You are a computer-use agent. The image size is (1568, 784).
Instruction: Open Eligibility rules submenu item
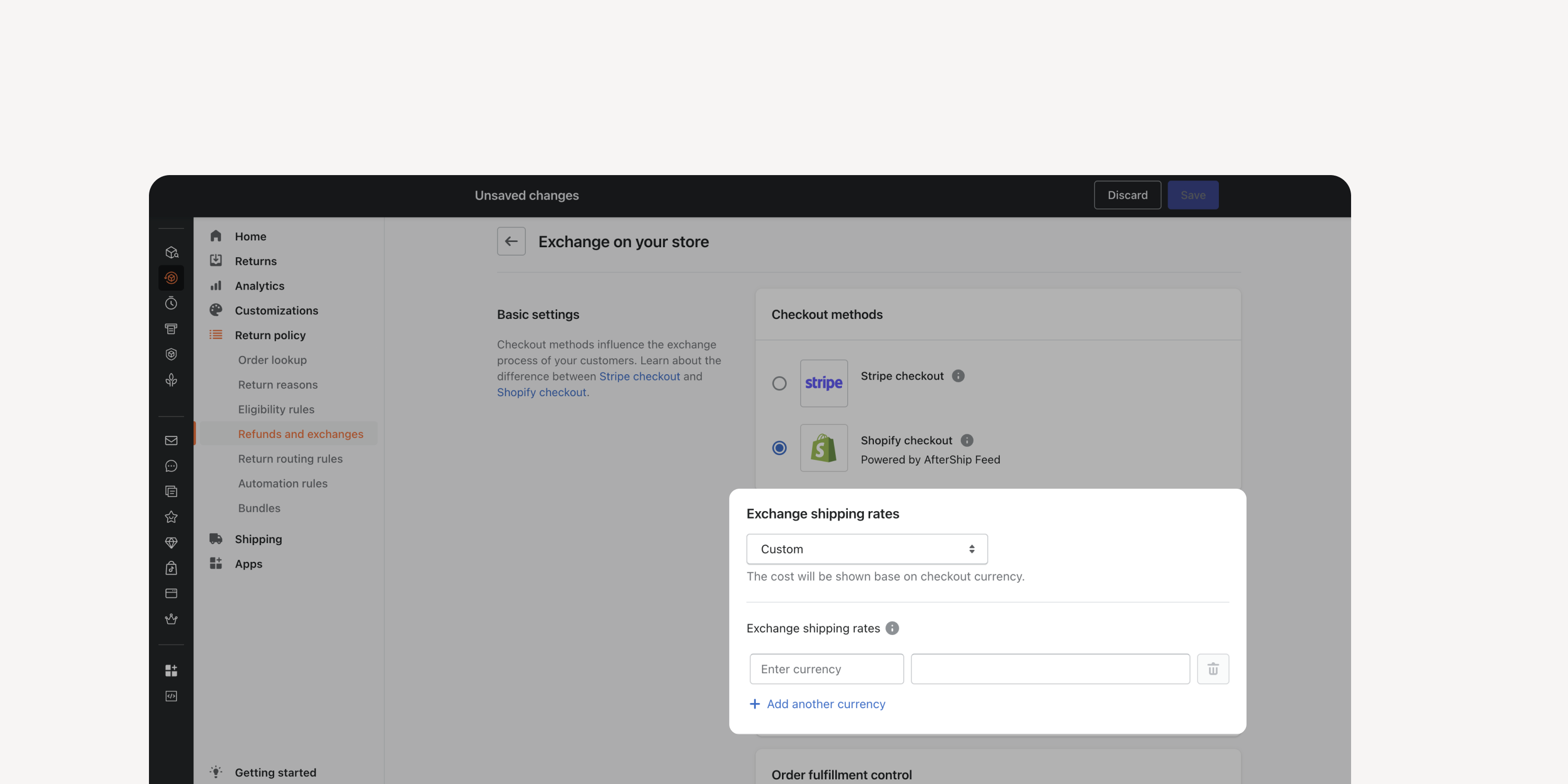click(x=276, y=409)
